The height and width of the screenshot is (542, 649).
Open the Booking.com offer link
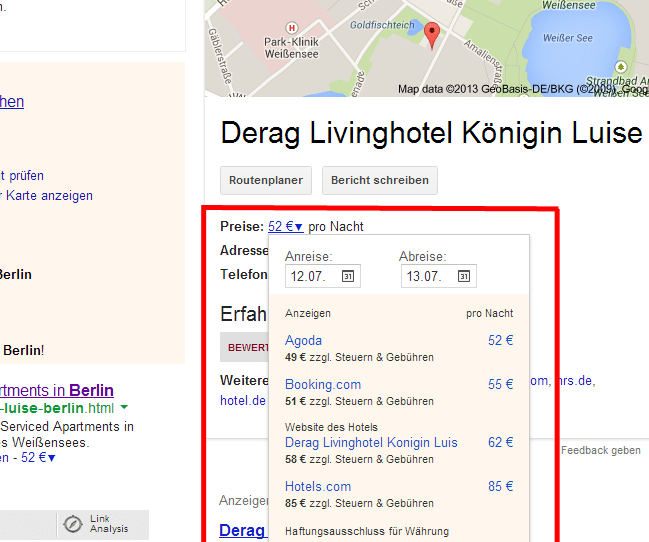point(323,384)
